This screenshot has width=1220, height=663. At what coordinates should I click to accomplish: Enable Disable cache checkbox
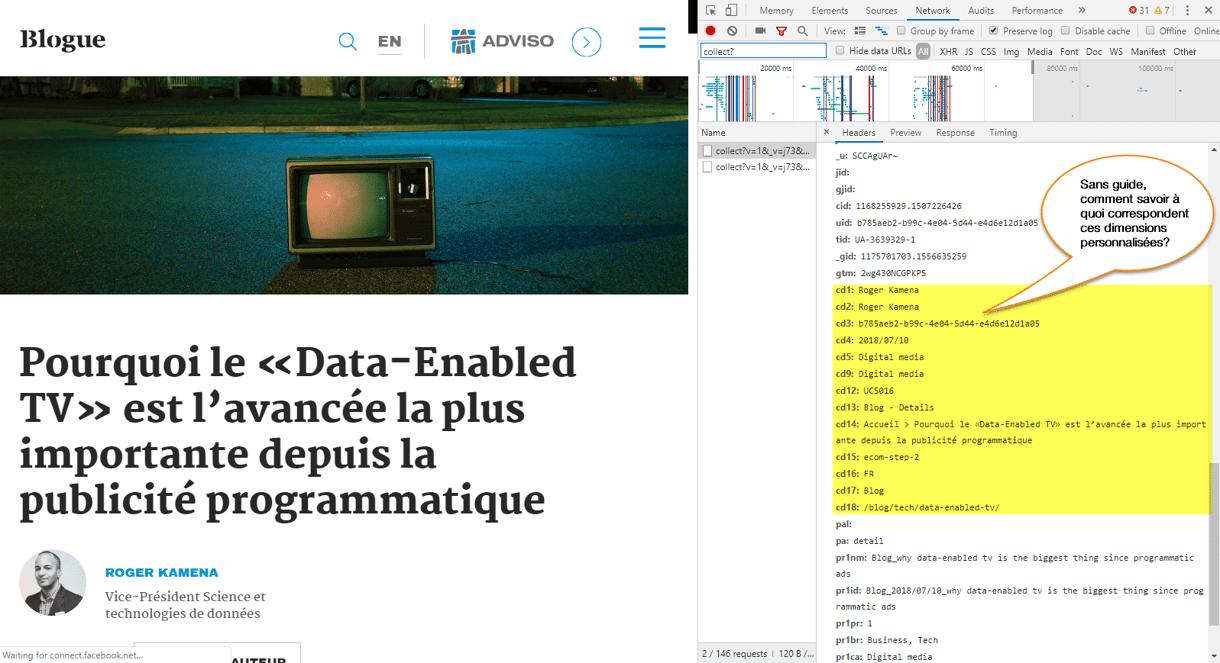click(x=1065, y=31)
